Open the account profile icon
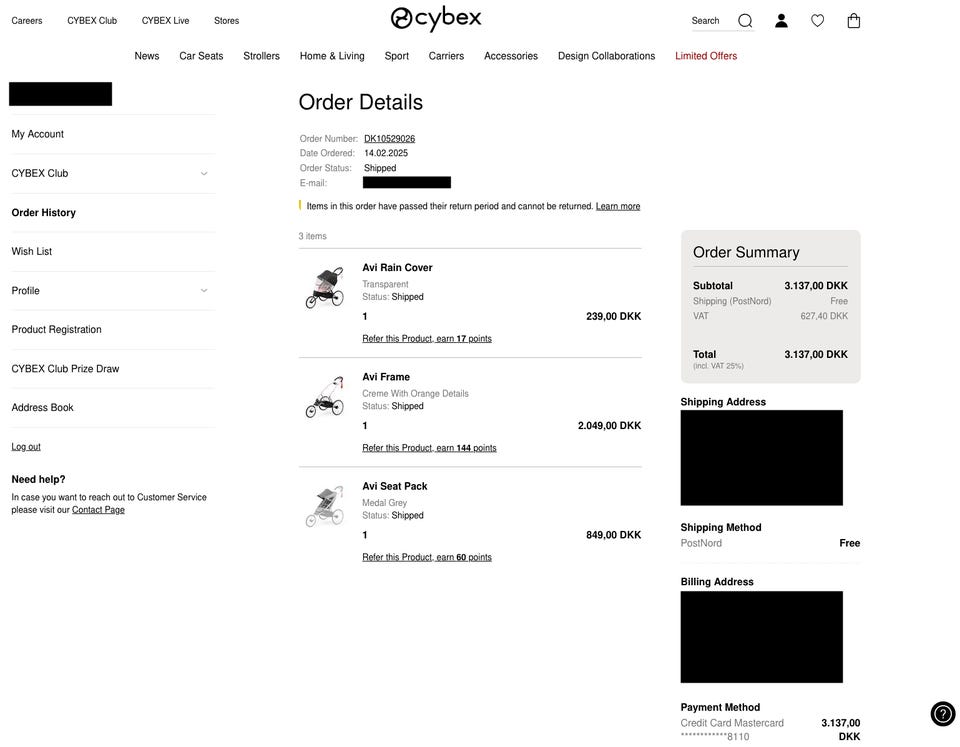The image size is (960, 747). [x=781, y=21]
